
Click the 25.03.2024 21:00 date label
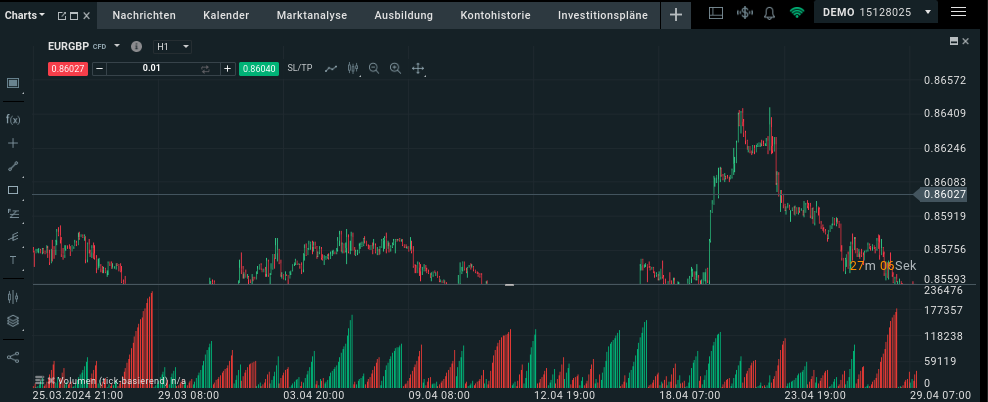[78, 396]
